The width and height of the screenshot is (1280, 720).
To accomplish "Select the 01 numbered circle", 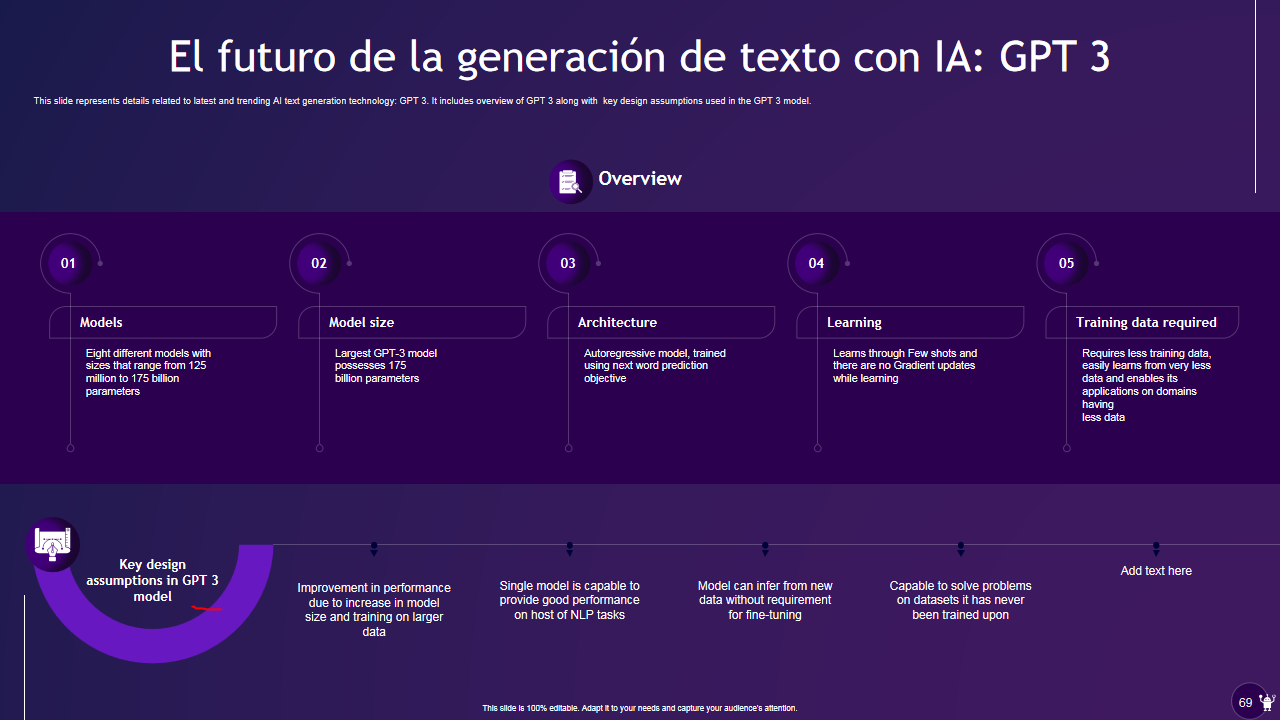I will [x=68, y=263].
